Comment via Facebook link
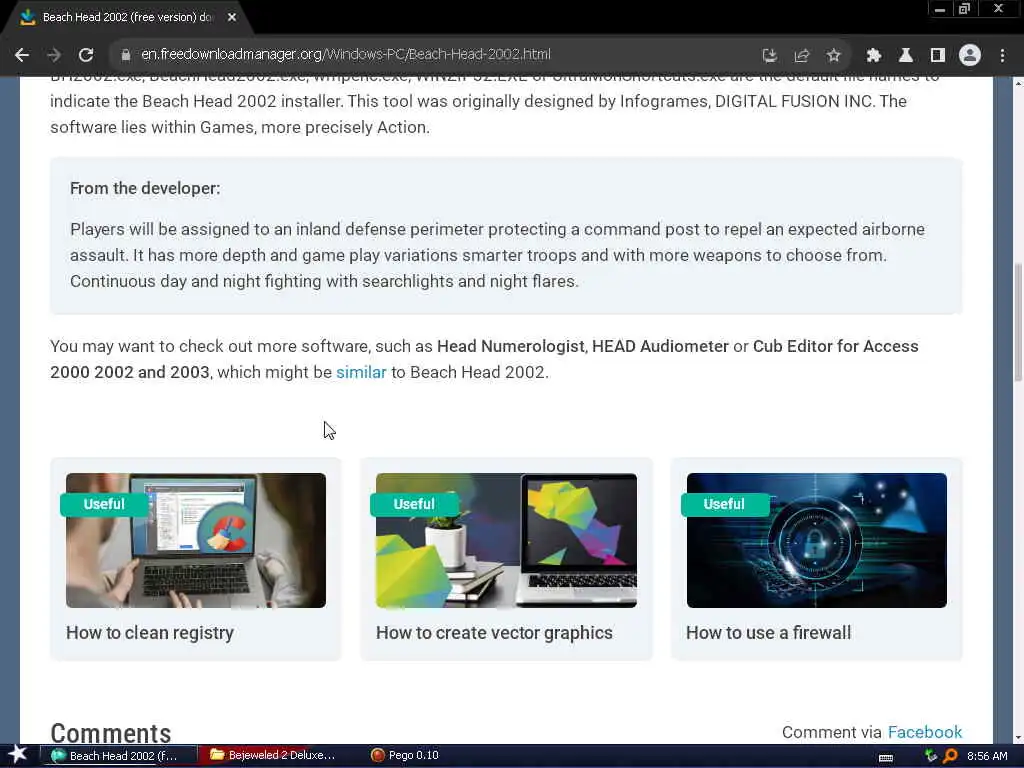The width and height of the screenshot is (1024, 768). pyautogui.click(x=925, y=732)
